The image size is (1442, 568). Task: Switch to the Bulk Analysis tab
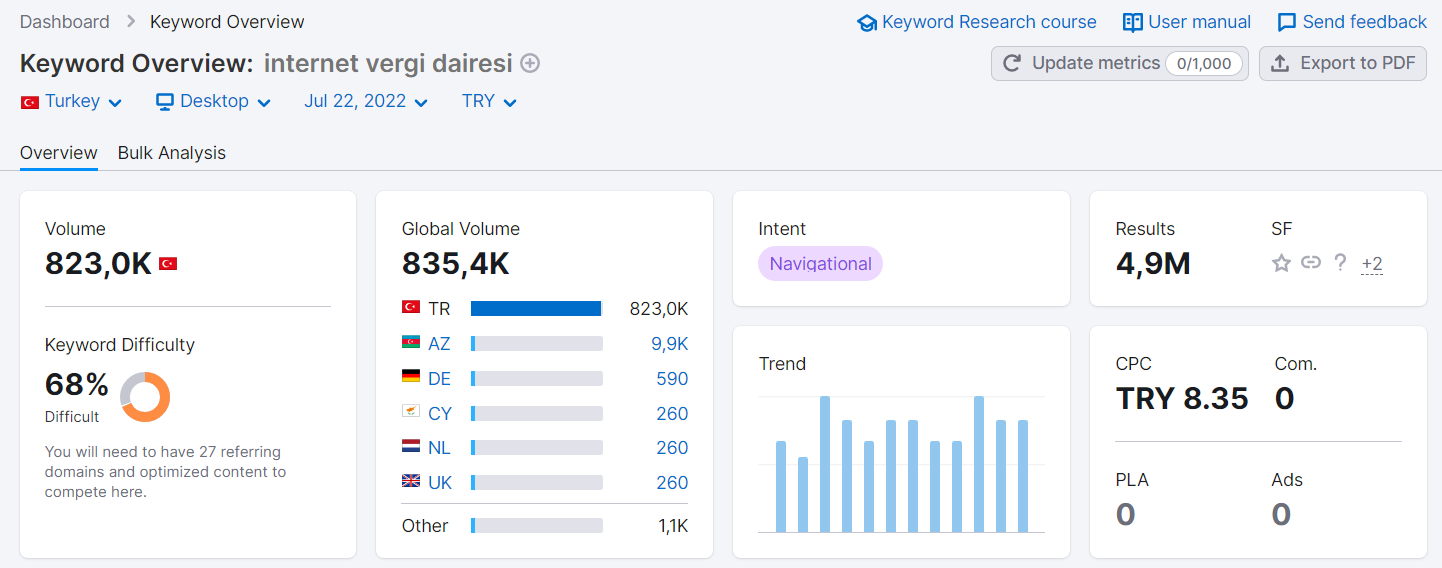(x=172, y=153)
